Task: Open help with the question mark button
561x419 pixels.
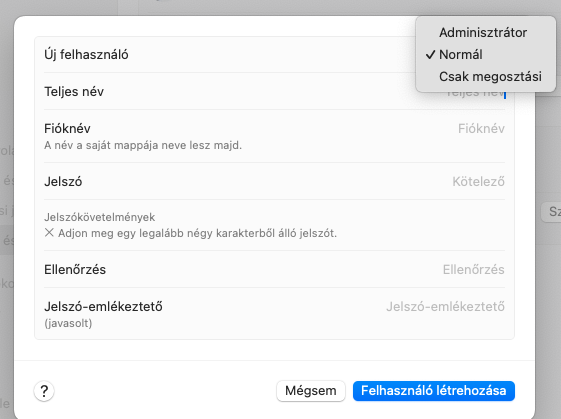Action: [44, 391]
